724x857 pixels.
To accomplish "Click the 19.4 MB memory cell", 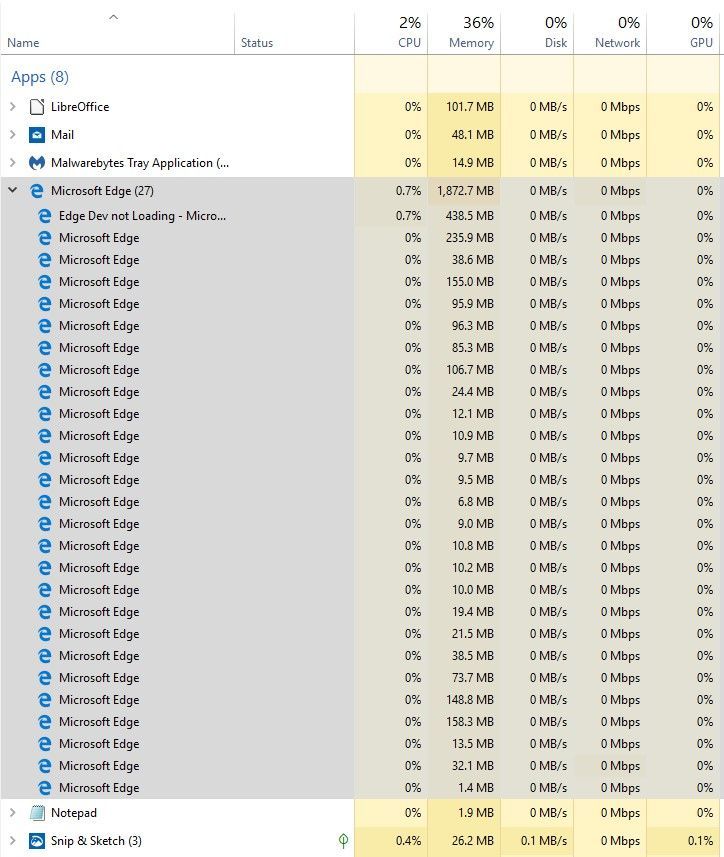I will [x=464, y=612].
